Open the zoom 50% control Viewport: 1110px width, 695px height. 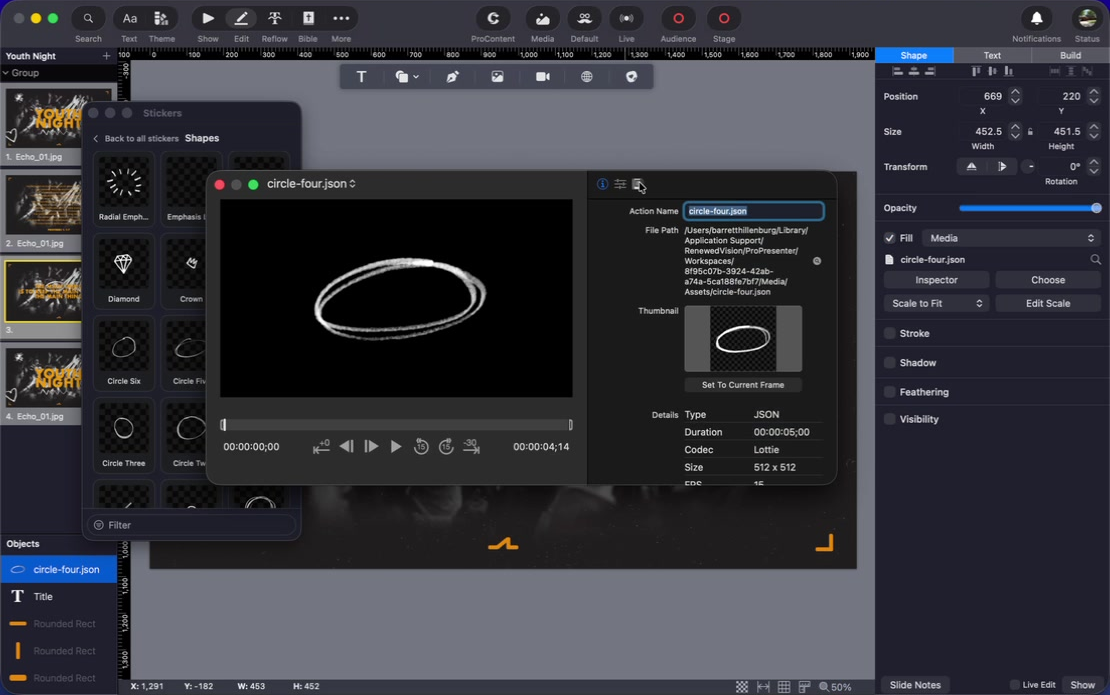(835, 687)
